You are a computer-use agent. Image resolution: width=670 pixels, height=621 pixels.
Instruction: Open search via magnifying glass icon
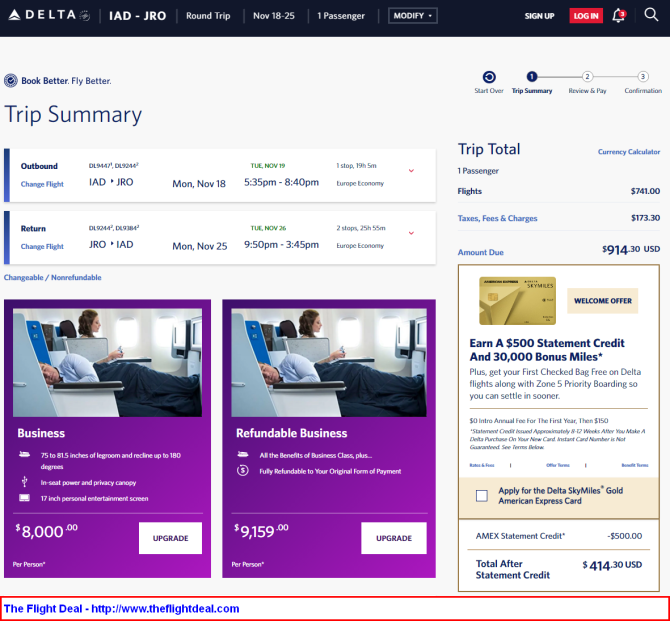pyautogui.click(x=651, y=15)
